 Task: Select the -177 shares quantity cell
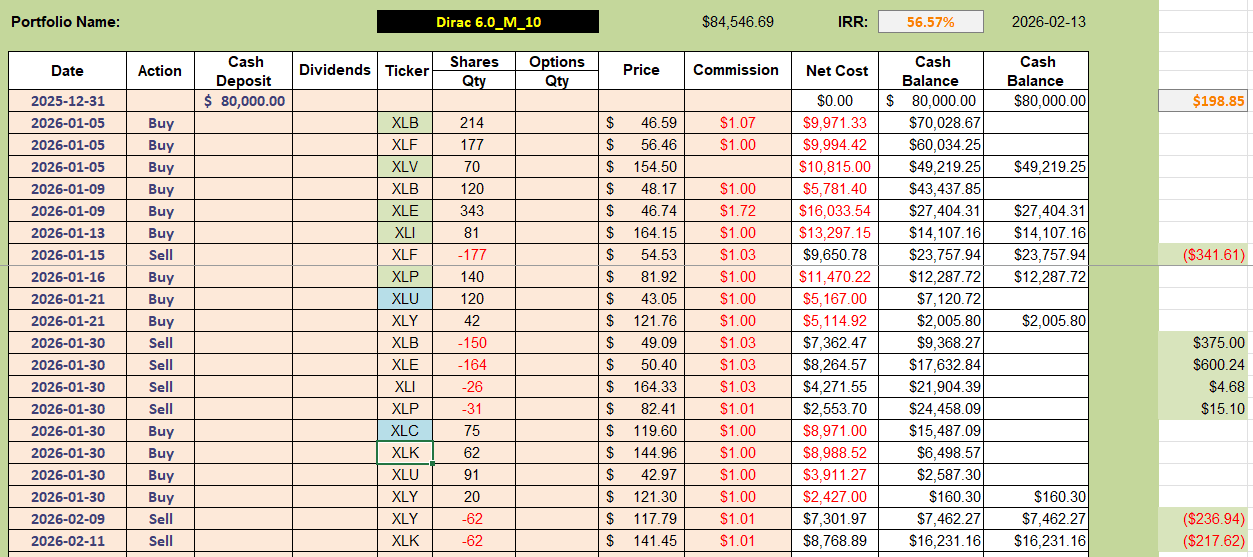pos(473,255)
